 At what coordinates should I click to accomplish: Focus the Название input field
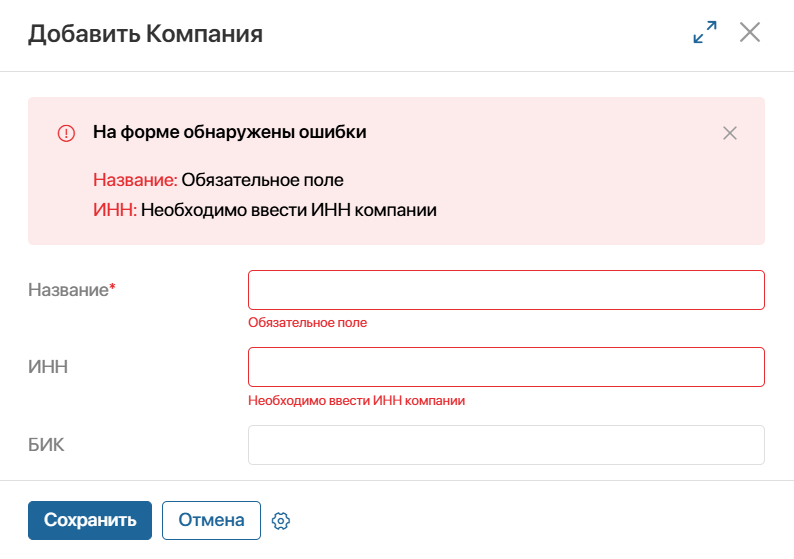click(506, 290)
